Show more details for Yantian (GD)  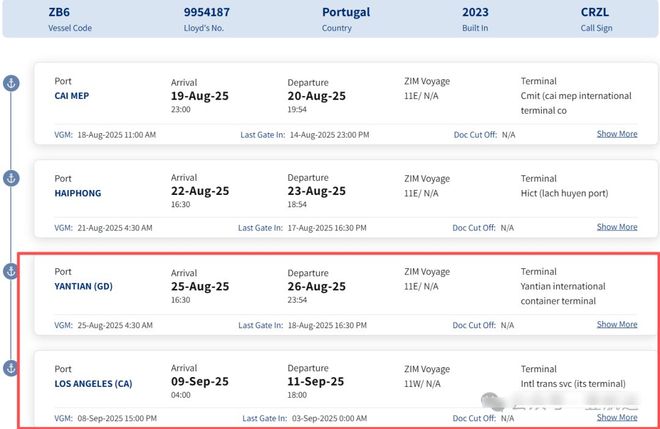tap(617, 324)
